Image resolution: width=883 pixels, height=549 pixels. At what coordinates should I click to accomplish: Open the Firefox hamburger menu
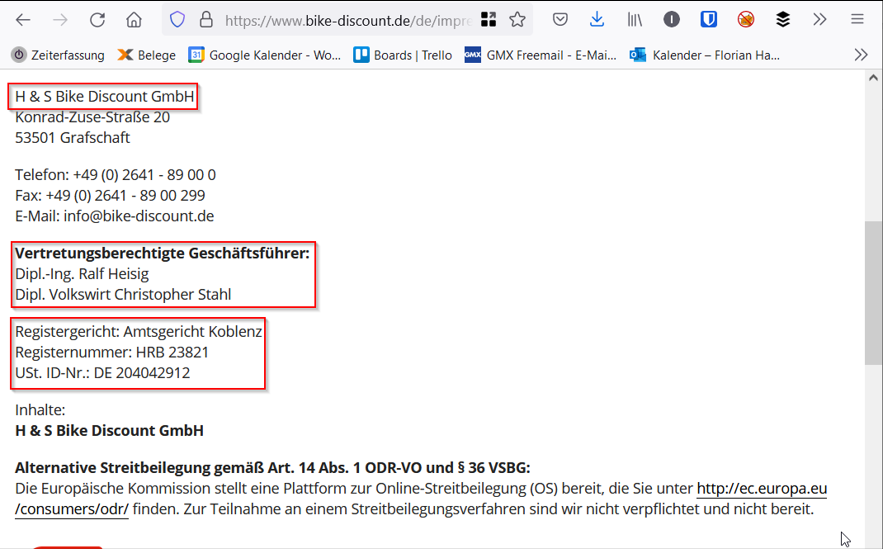coord(857,20)
